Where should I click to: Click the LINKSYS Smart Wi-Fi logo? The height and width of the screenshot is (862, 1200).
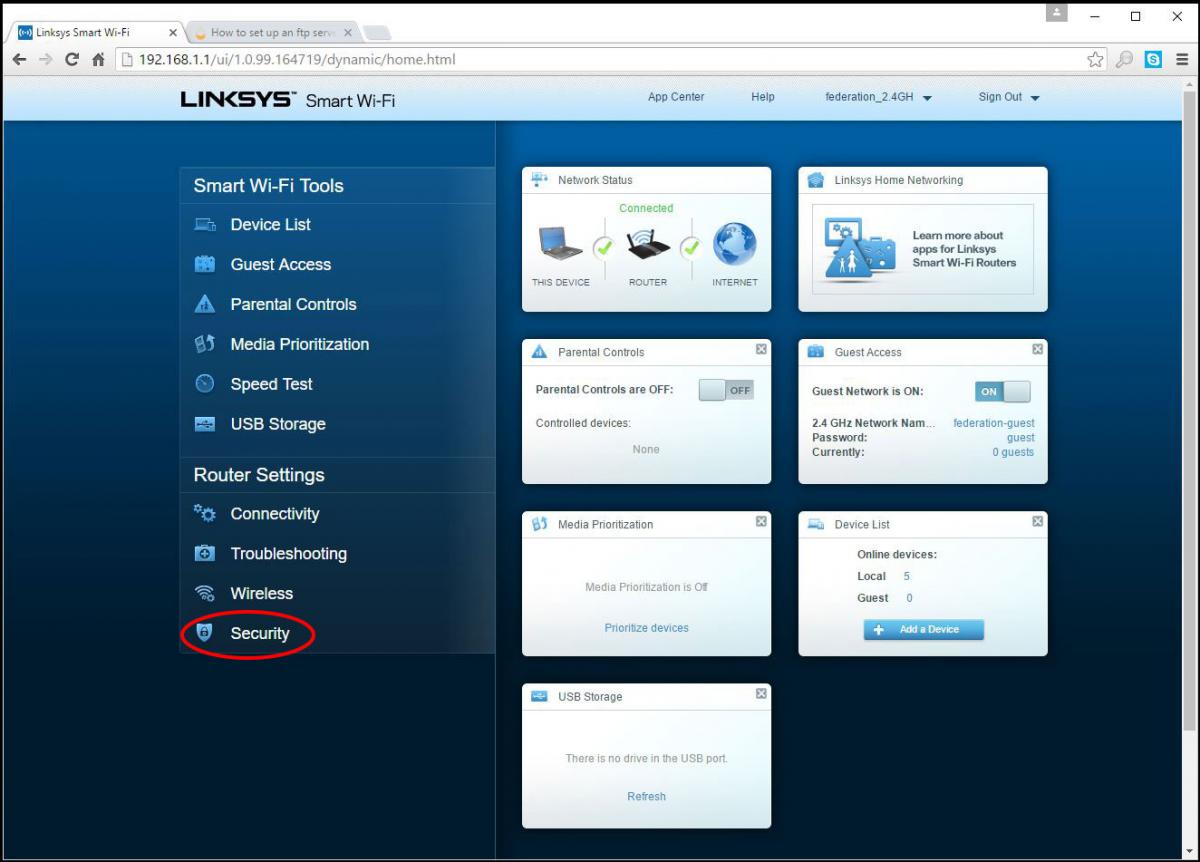pos(288,100)
